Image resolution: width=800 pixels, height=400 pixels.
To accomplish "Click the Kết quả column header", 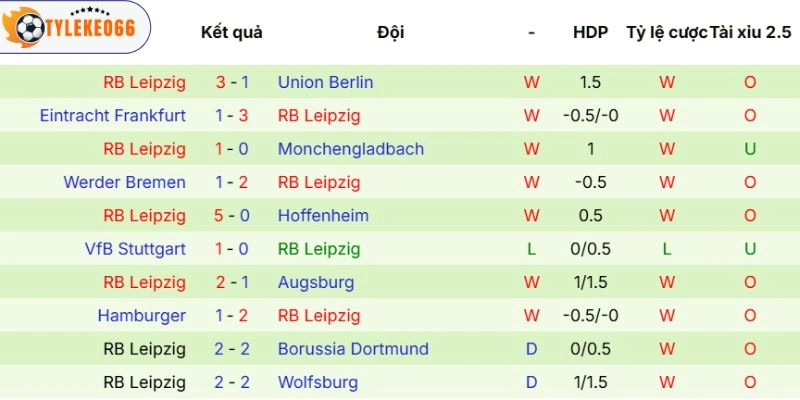I will [x=231, y=32].
